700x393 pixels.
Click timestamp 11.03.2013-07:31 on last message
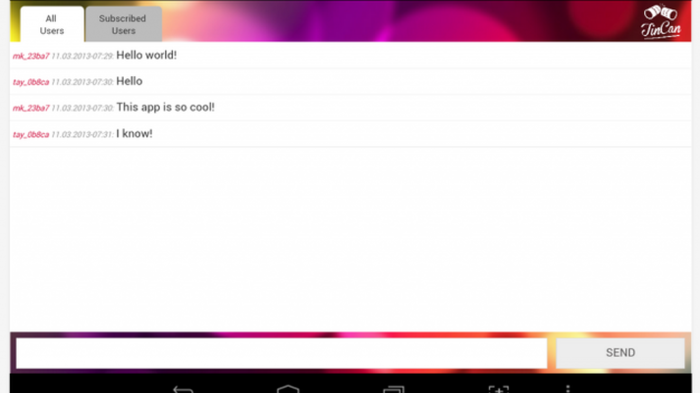[x=82, y=134]
